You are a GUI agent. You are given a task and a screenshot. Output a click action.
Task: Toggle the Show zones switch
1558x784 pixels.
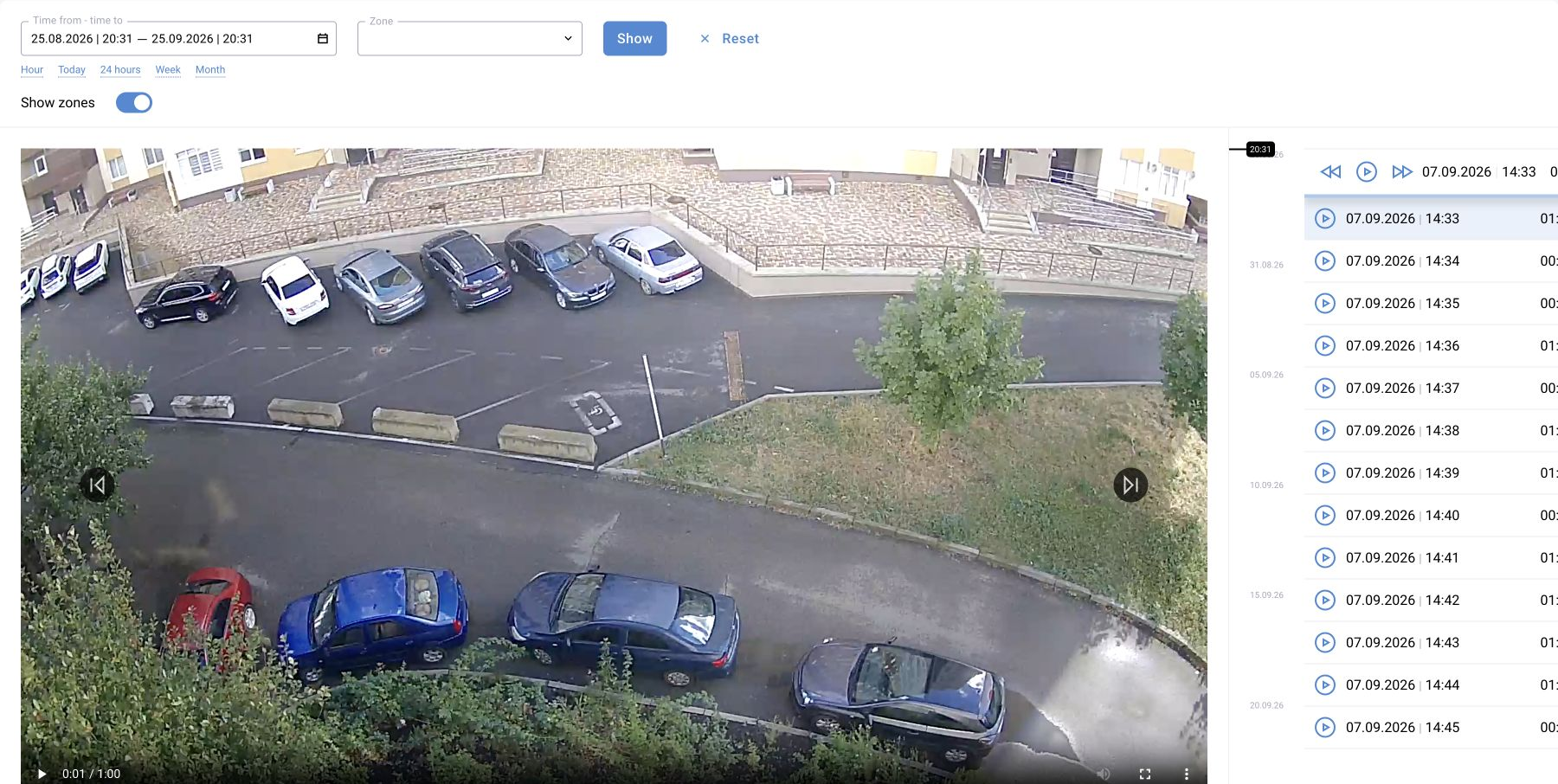[x=134, y=103]
